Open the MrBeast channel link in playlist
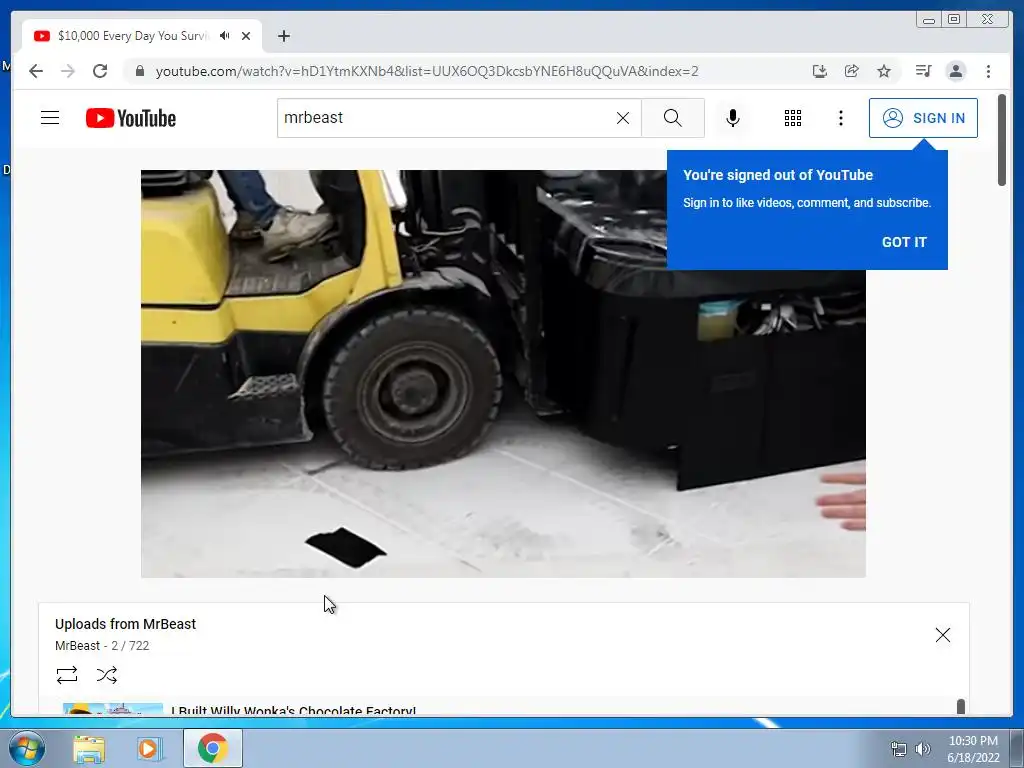 (77, 645)
